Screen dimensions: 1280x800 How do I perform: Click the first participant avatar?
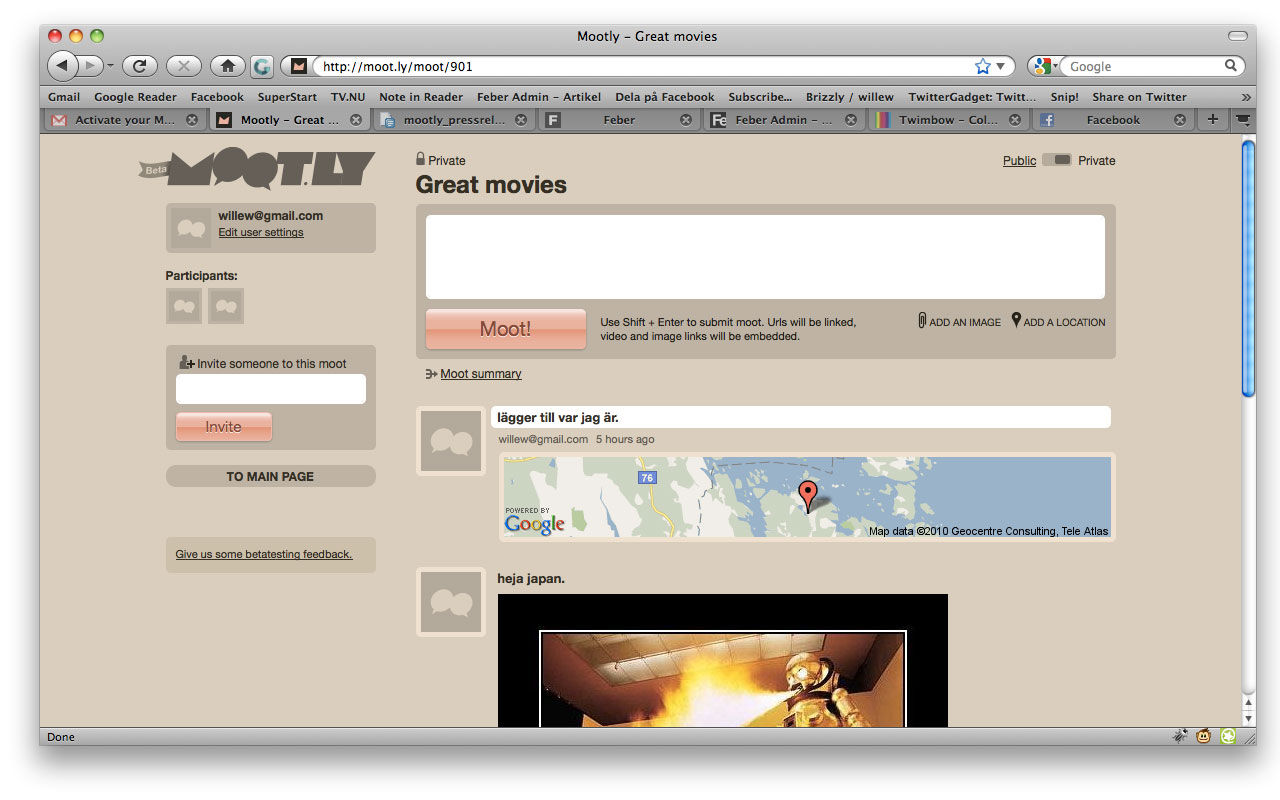[x=184, y=306]
